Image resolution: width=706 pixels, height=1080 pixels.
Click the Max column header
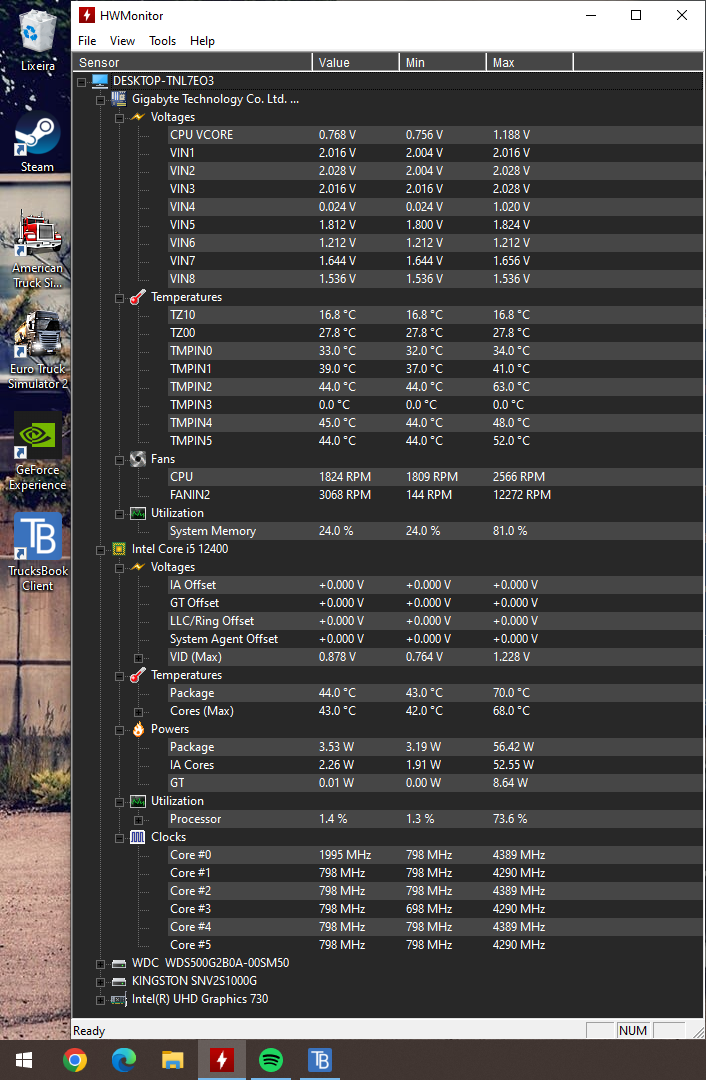pos(530,63)
